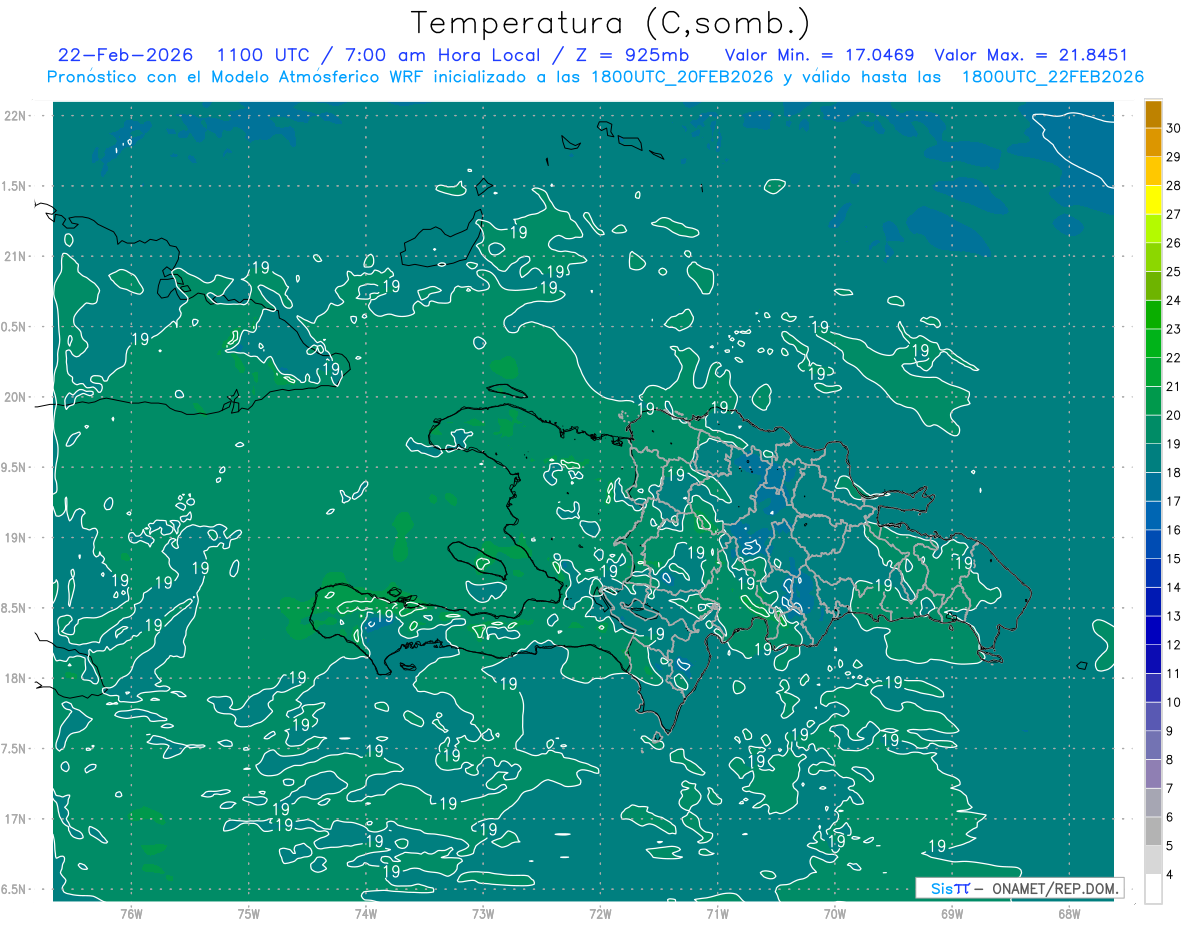This screenshot has width=1200, height=927.
Task: Click the 'Valor Max. = 21.8451' value
Action: click(1031, 55)
